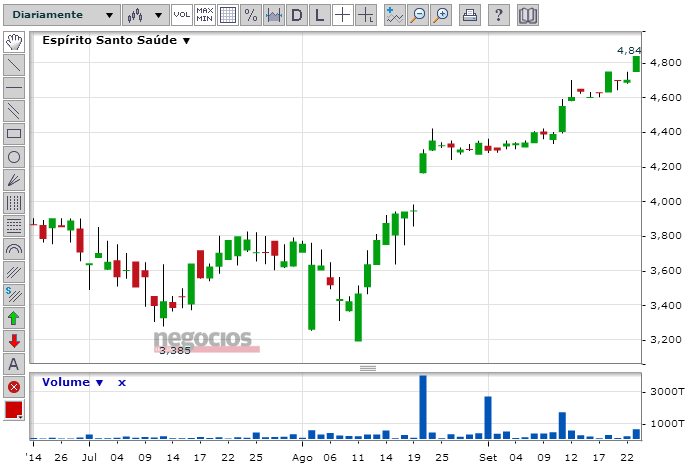Enable the crosshair with L marker tool
695x468 pixels.
366,15
